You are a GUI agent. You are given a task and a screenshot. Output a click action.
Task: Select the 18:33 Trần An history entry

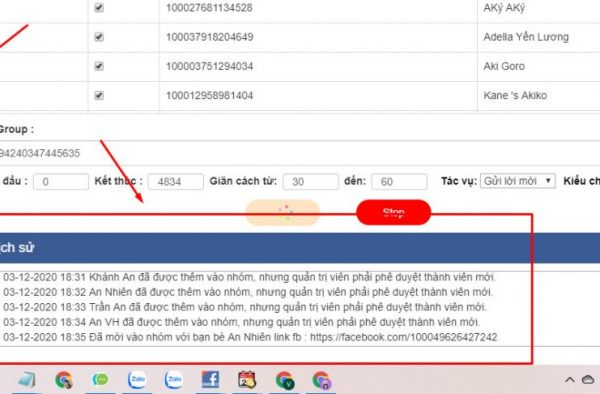pyautogui.click(x=245, y=307)
